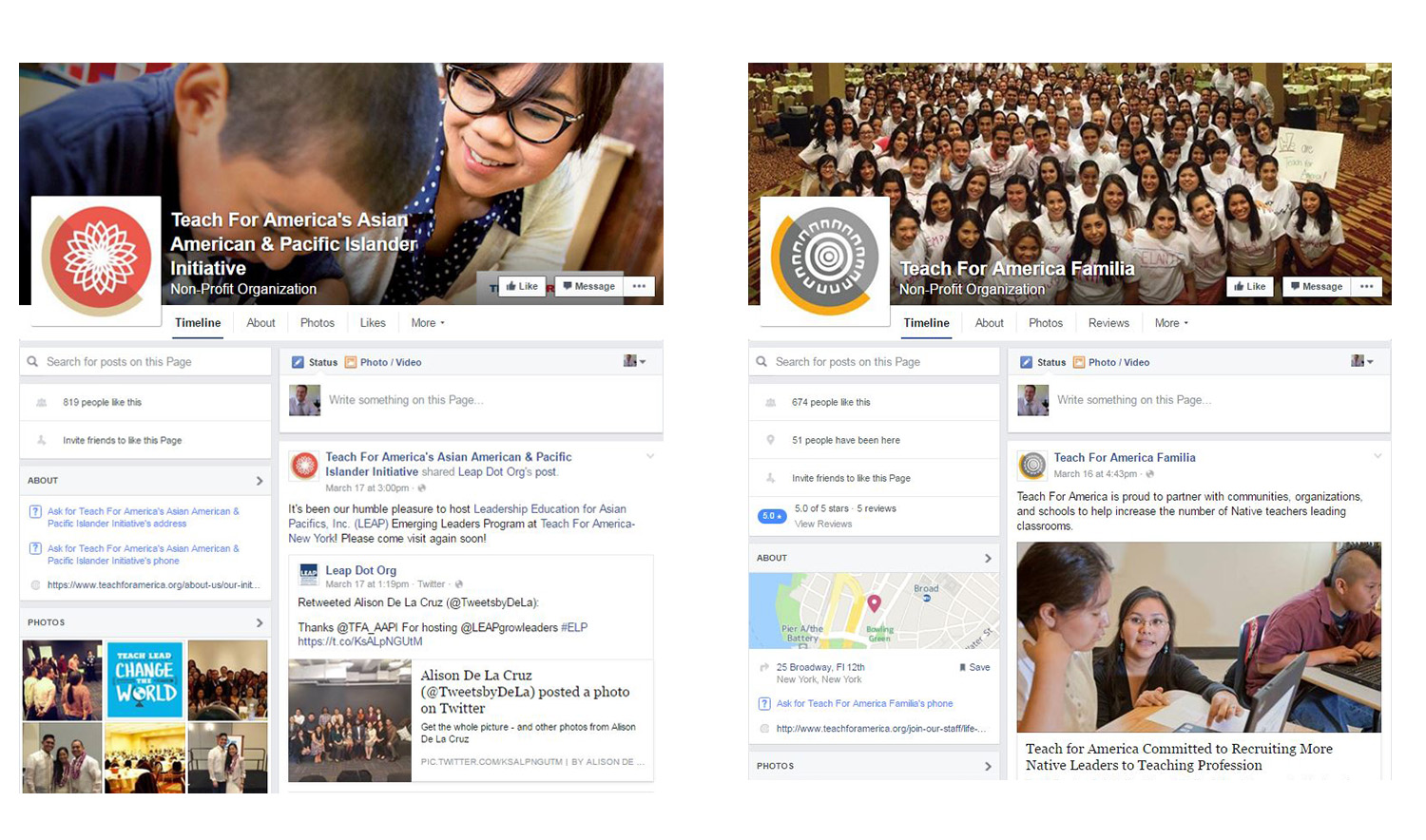1426x840 pixels.
Task: Click the 5.0 star rating badge
Action: [x=772, y=516]
